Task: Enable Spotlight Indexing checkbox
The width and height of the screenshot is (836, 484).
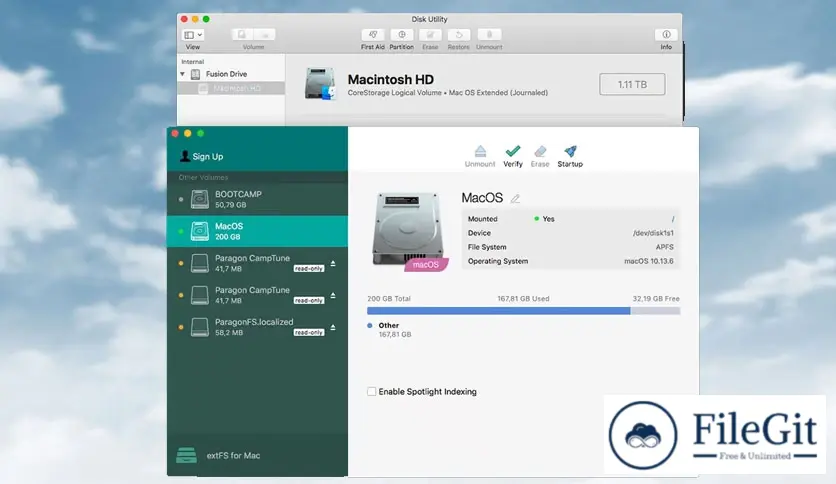Action: coord(372,392)
